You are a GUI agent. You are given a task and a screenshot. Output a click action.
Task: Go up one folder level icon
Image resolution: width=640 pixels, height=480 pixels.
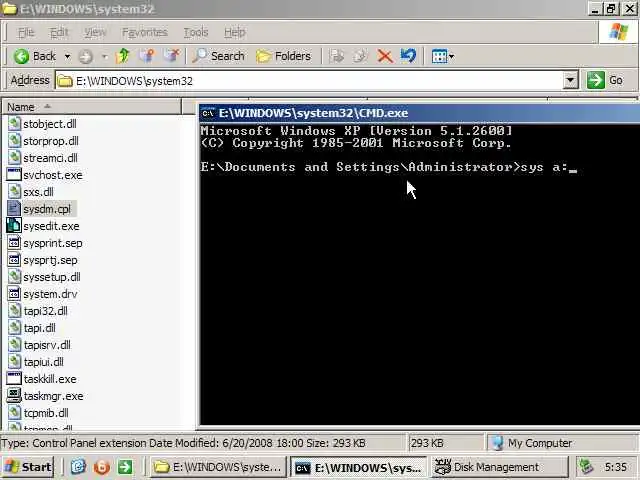[122, 56]
